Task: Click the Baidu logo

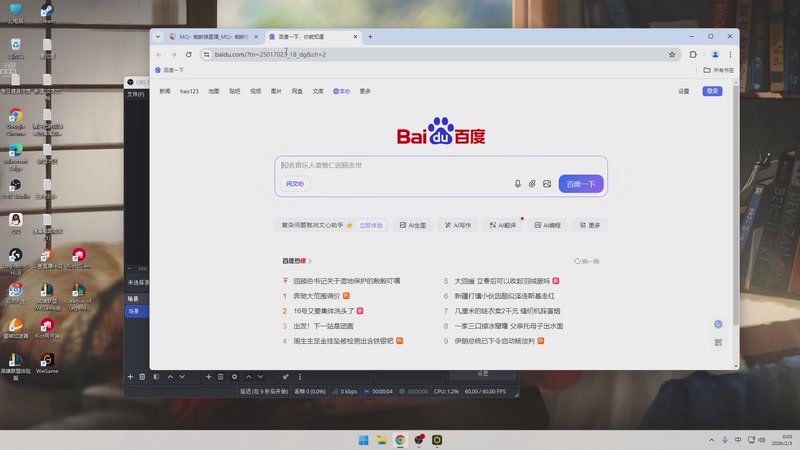Action: point(441,132)
